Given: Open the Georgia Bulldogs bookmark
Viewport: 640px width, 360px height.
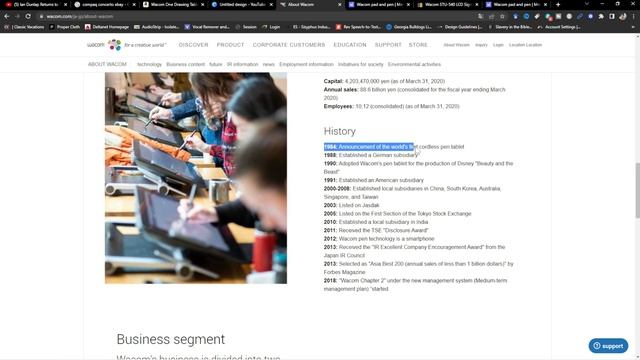Looking at the screenshot, I should click(x=409, y=27).
